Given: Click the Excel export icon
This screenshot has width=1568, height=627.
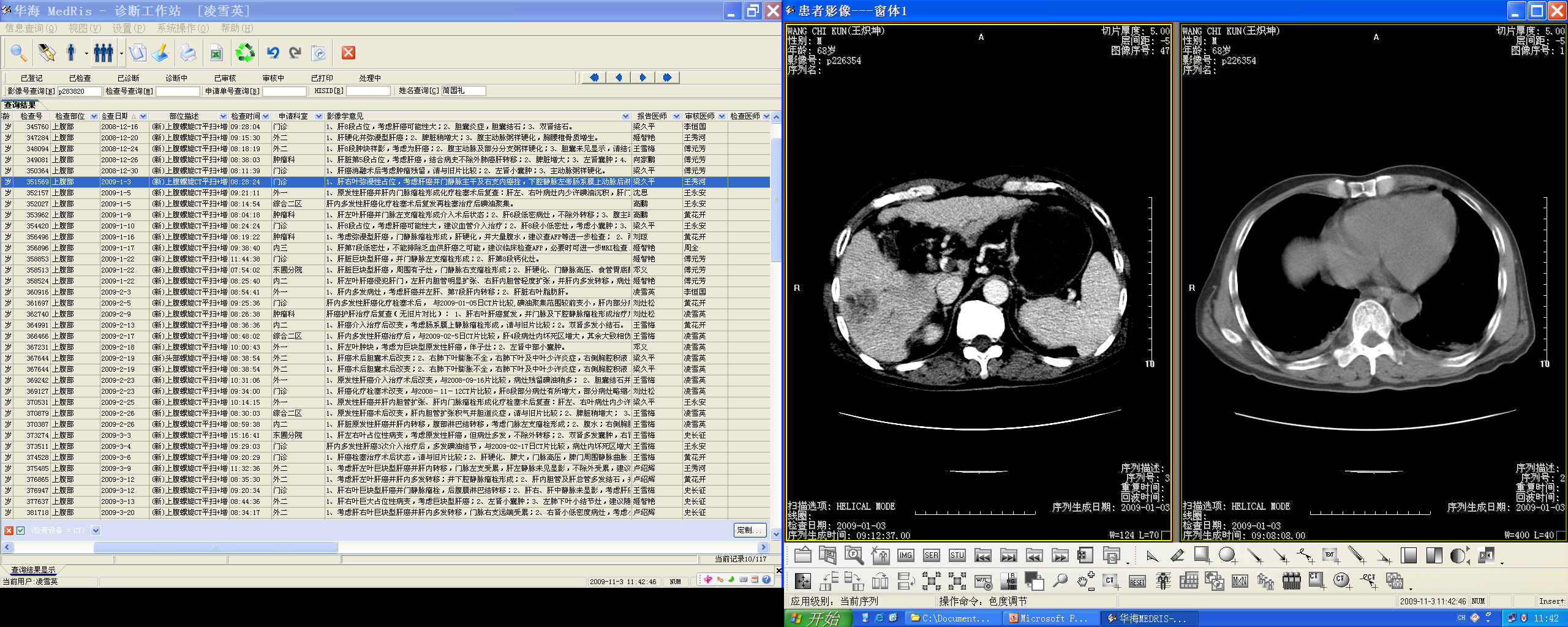Looking at the screenshot, I should tap(216, 54).
